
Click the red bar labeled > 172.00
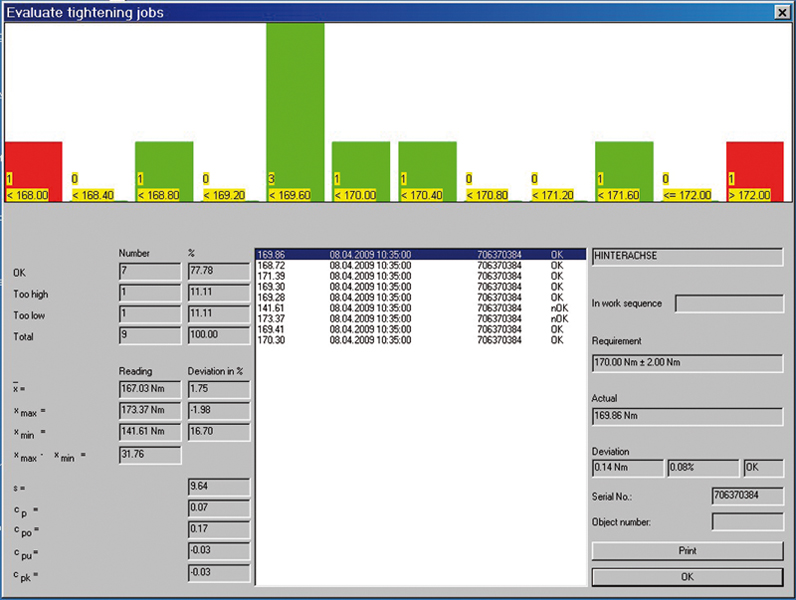[x=755, y=160]
